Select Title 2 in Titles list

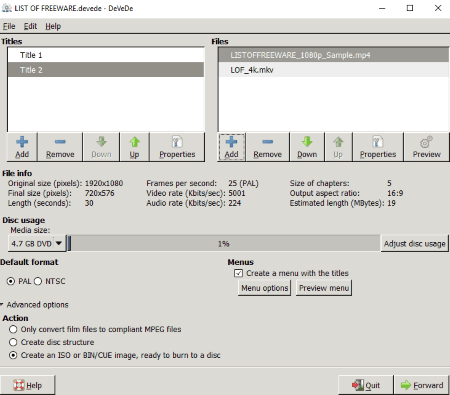pyautogui.click(x=106, y=70)
